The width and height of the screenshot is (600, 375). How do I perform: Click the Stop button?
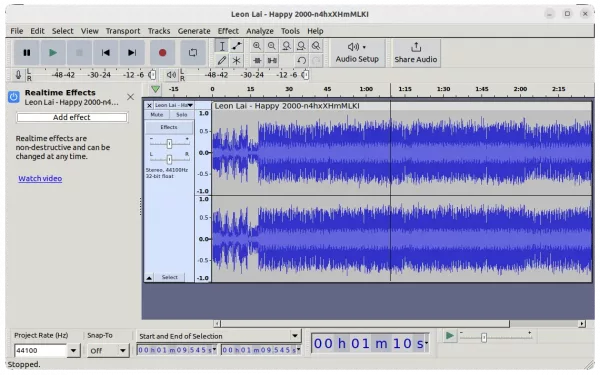[x=79, y=52]
